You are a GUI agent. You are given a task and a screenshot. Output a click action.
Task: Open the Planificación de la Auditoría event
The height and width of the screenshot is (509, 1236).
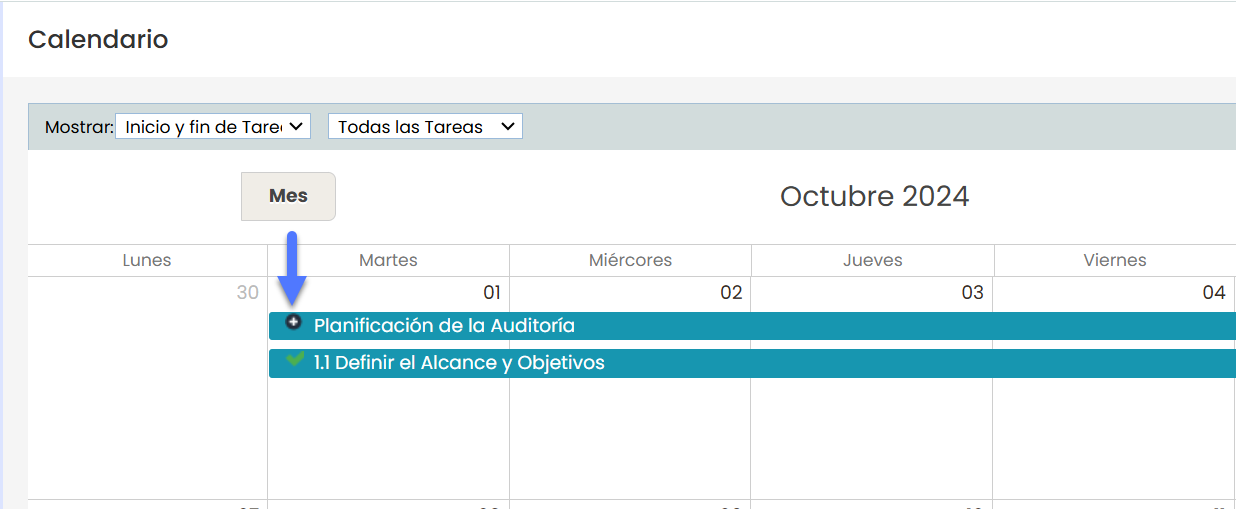444,326
